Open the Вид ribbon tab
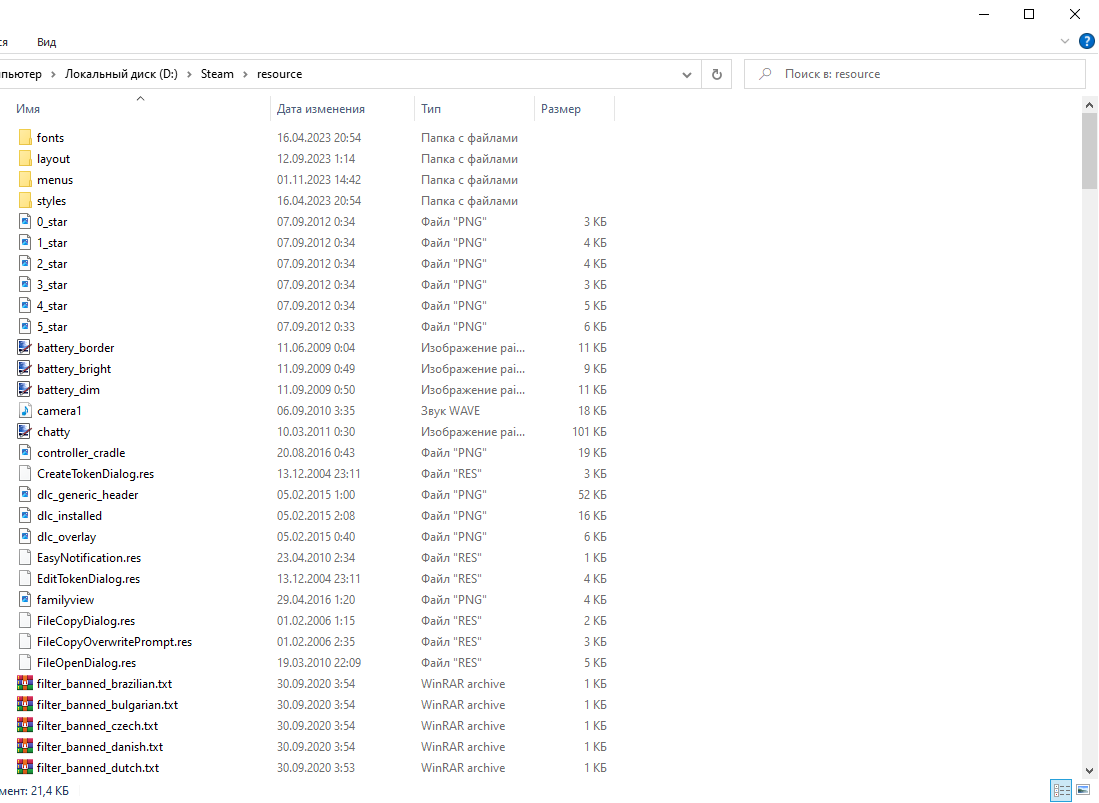1099x803 pixels. [x=46, y=42]
